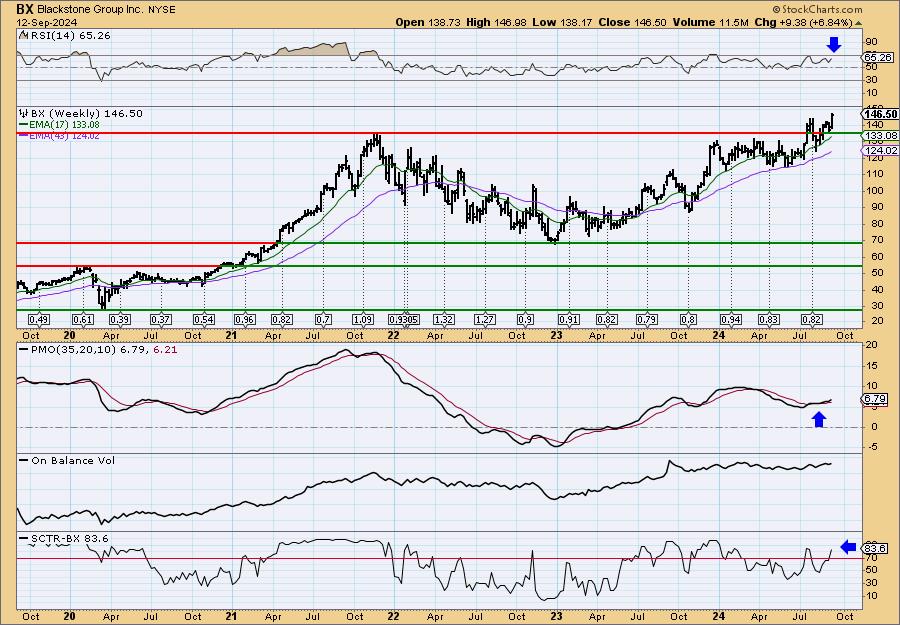Click the 0.96 volume box
Viewport: 900px width, 625px height.
point(245,320)
